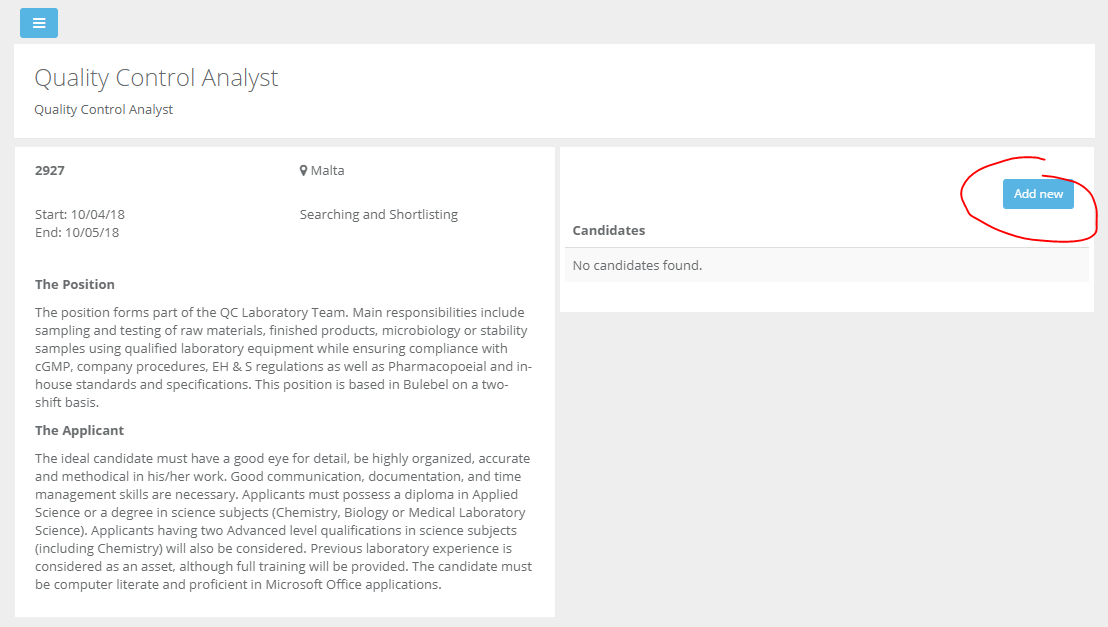Click the Malta location label
This screenshot has width=1108, height=627.
[327, 170]
